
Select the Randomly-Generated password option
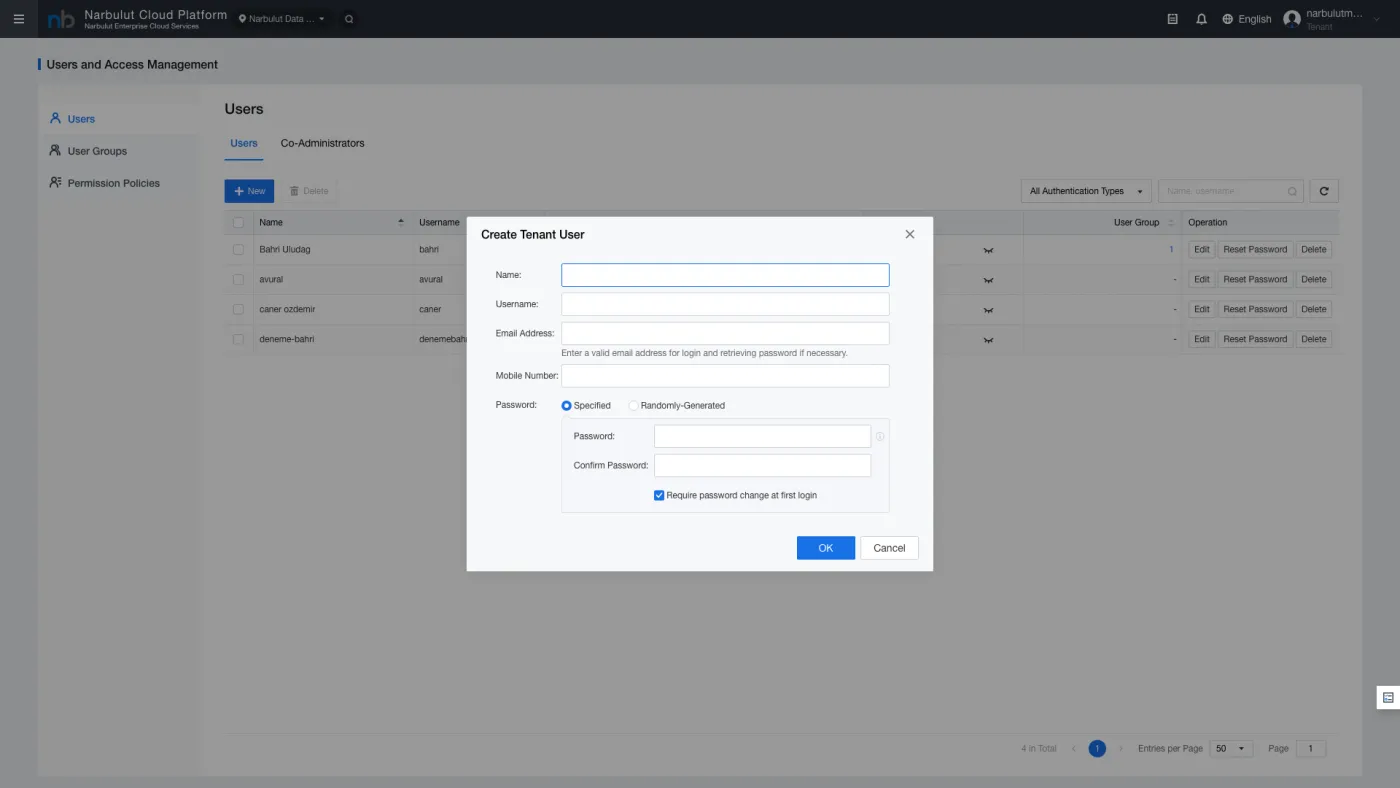coord(633,406)
